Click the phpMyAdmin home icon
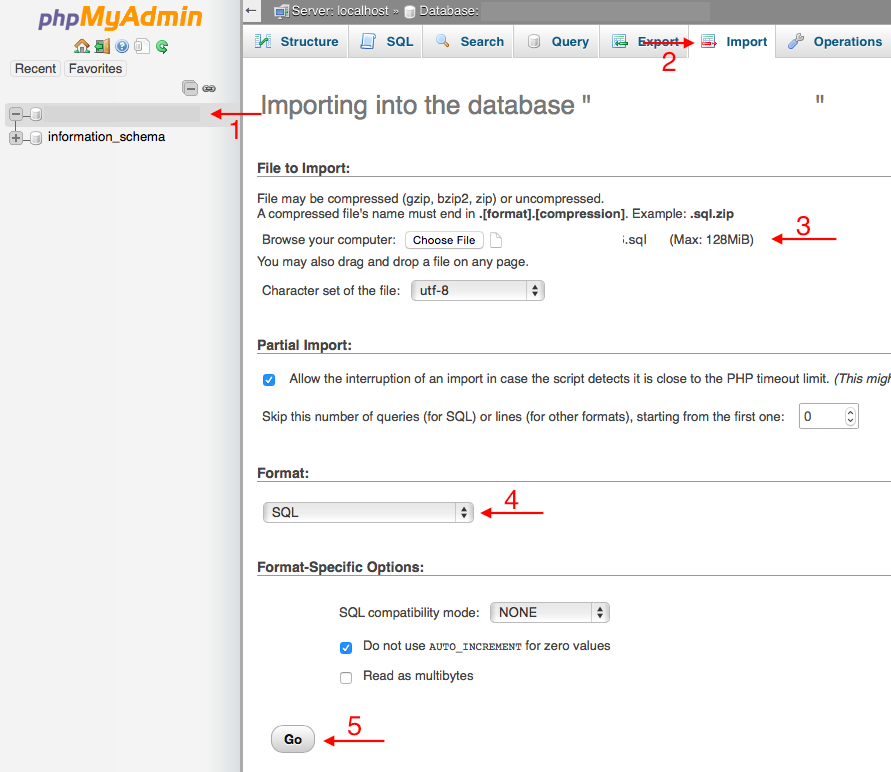 pyautogui.click(x=81, y=46)
